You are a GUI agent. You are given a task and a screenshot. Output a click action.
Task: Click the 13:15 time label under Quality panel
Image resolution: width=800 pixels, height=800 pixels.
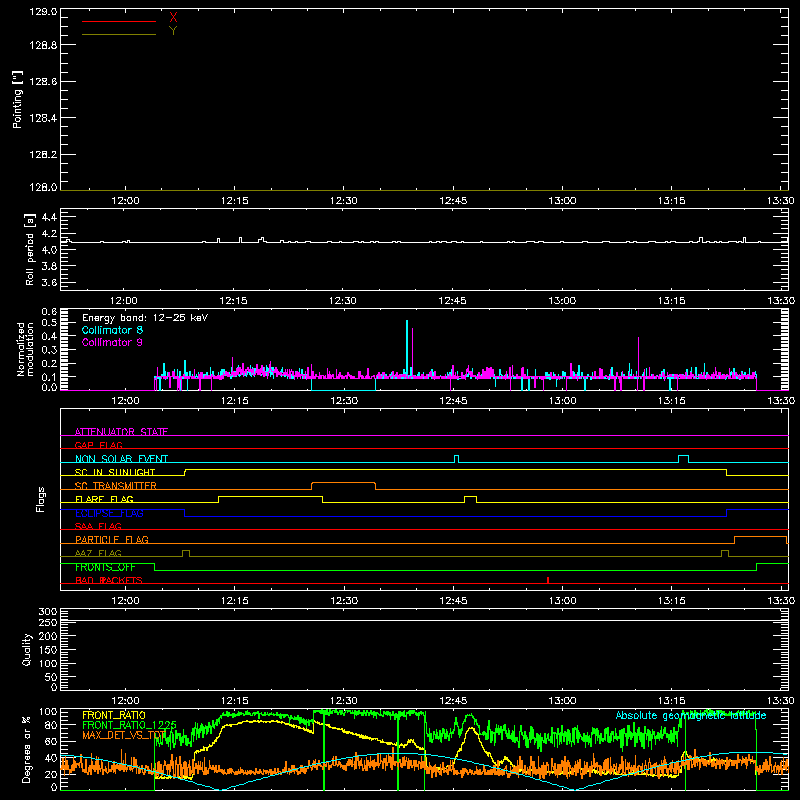tap(671, 701)
